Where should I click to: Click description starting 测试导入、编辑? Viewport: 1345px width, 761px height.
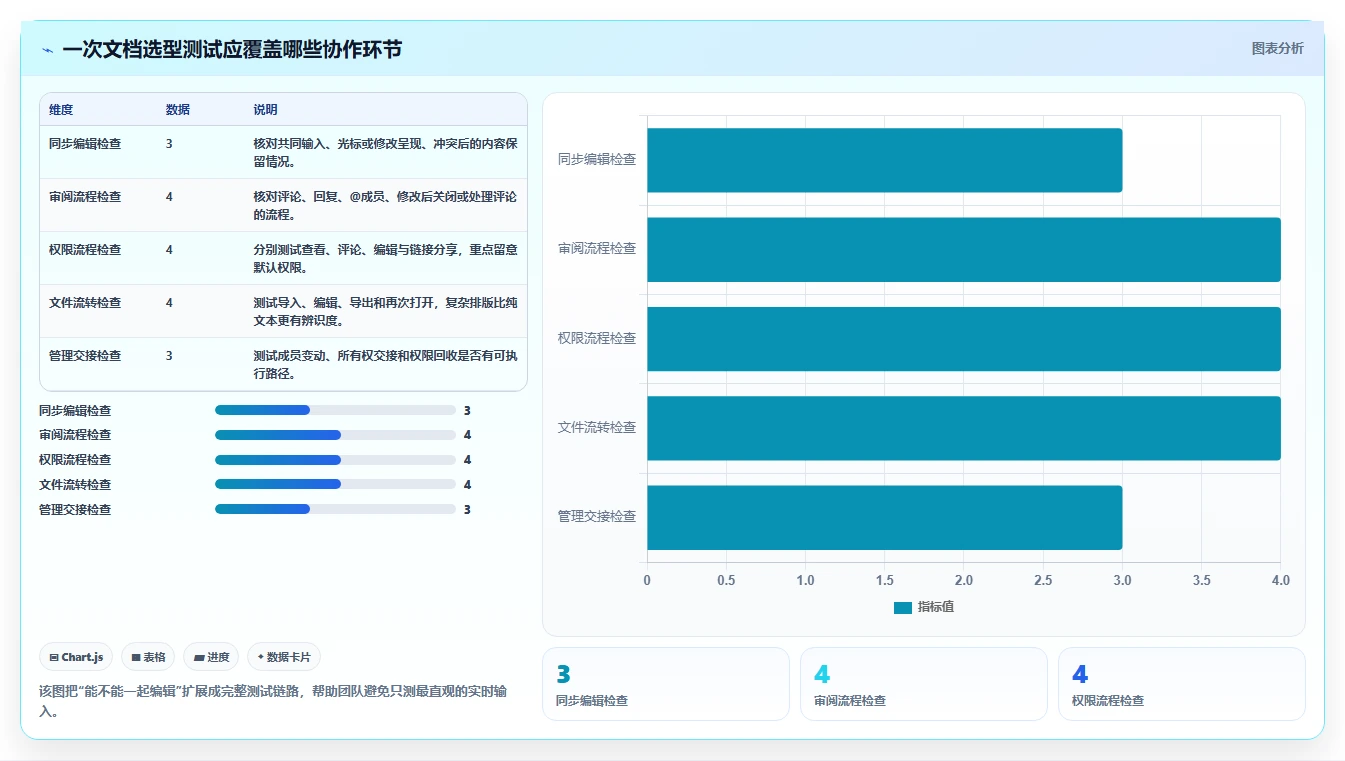[385, 312]
